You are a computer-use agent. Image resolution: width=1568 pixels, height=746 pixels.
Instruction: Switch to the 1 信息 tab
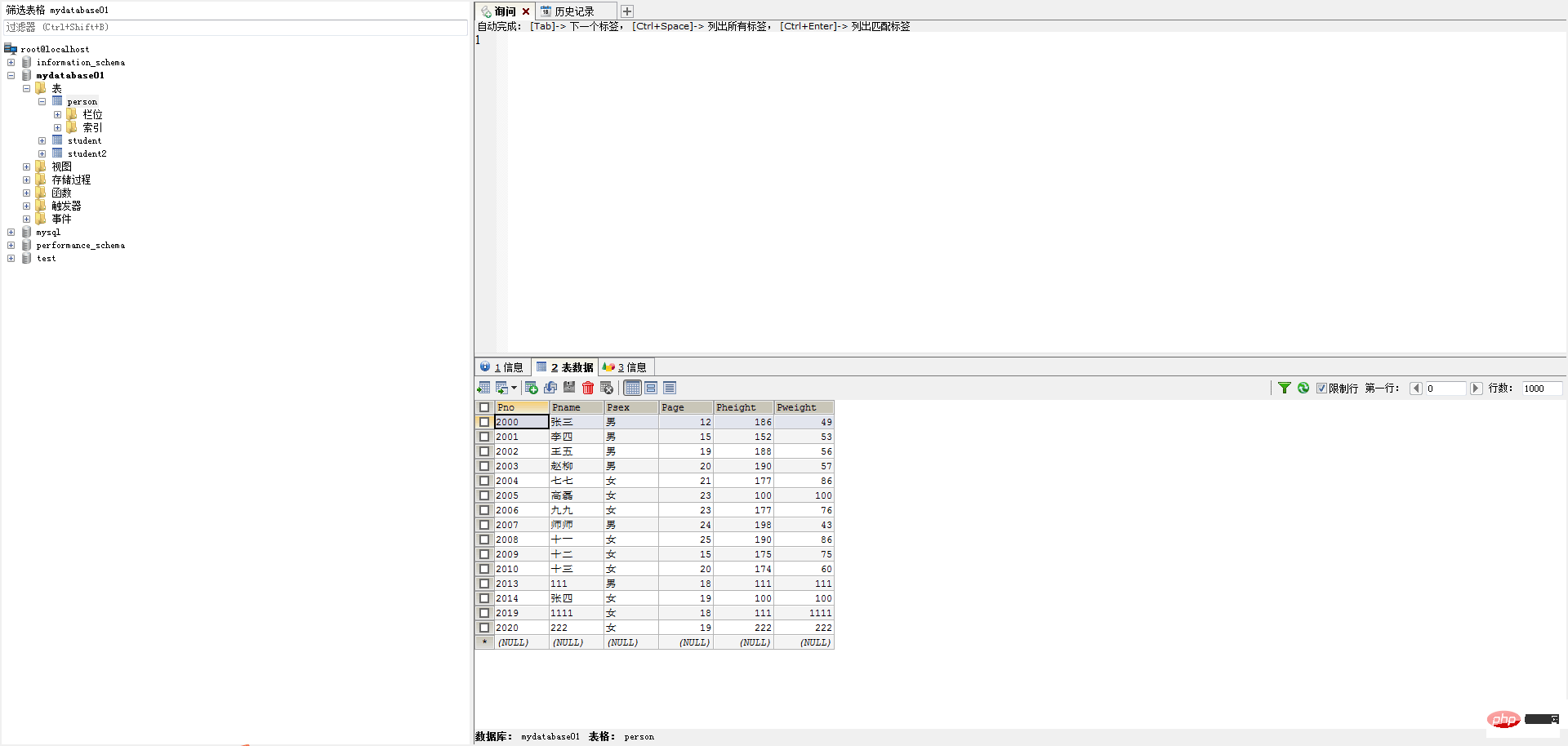(x=502, y=367)
